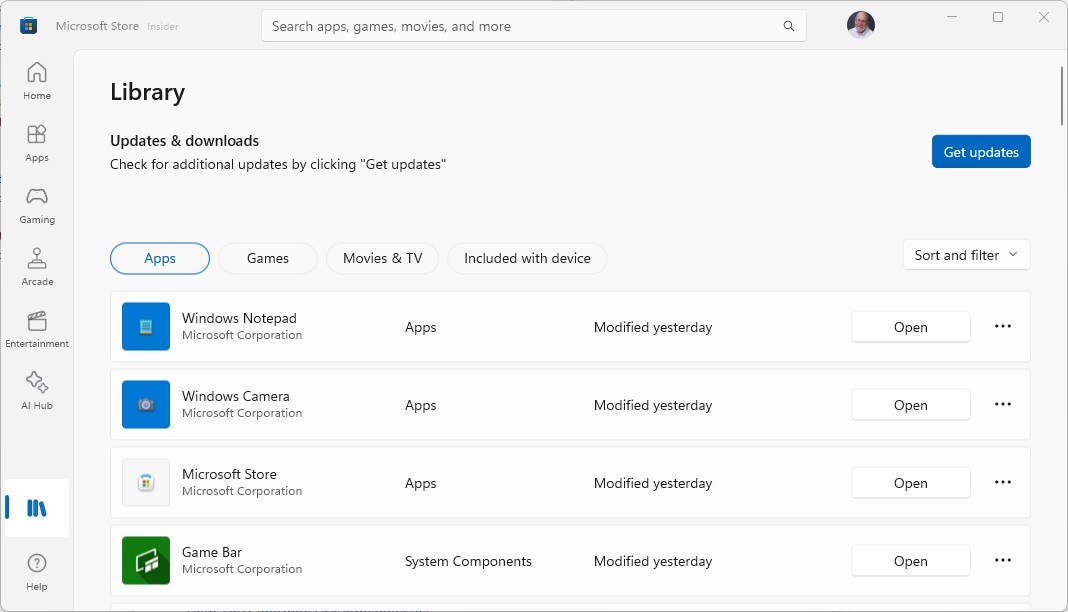
Task: Click the Windows Camera app icon
Action: (x=146, y=404)
